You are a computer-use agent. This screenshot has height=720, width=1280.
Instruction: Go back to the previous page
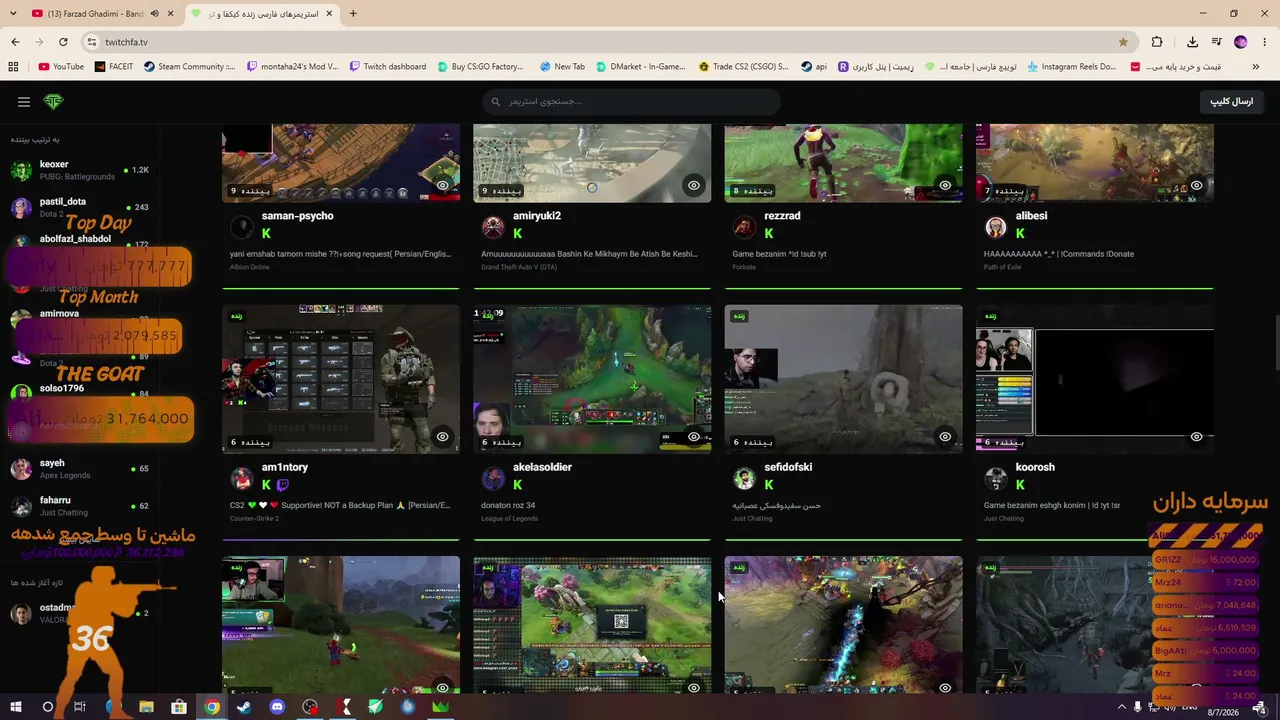(15, 42)
